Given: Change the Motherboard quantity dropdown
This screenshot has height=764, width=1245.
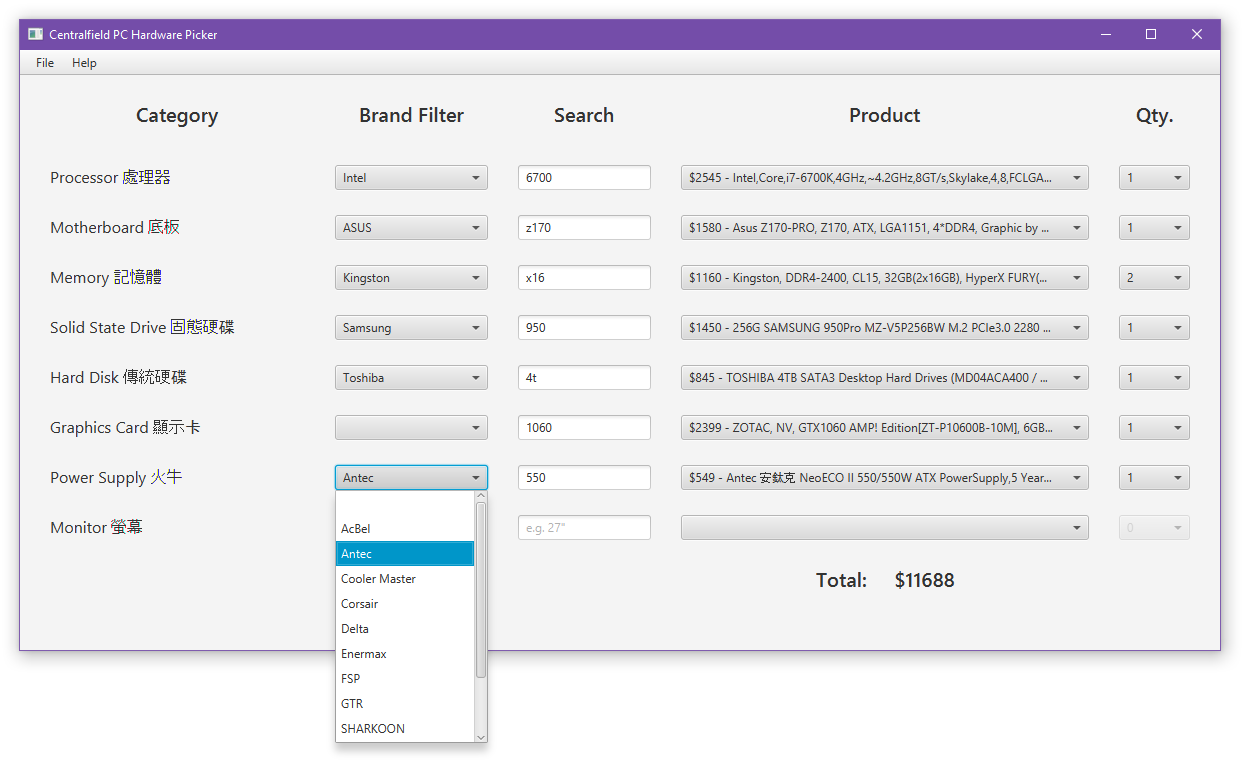Looking at the screenshot, I should tap(1154, 228).
